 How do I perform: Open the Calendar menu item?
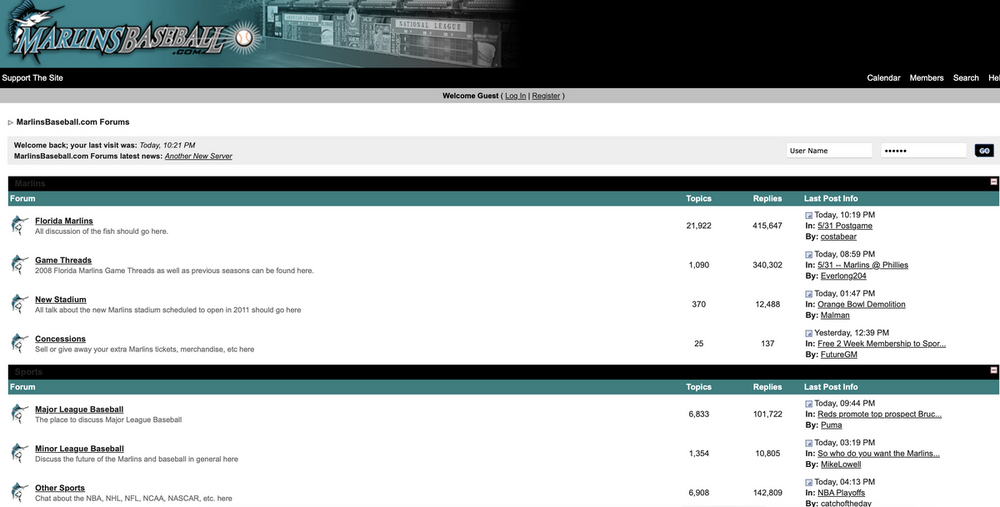click(x=883, y=78)
